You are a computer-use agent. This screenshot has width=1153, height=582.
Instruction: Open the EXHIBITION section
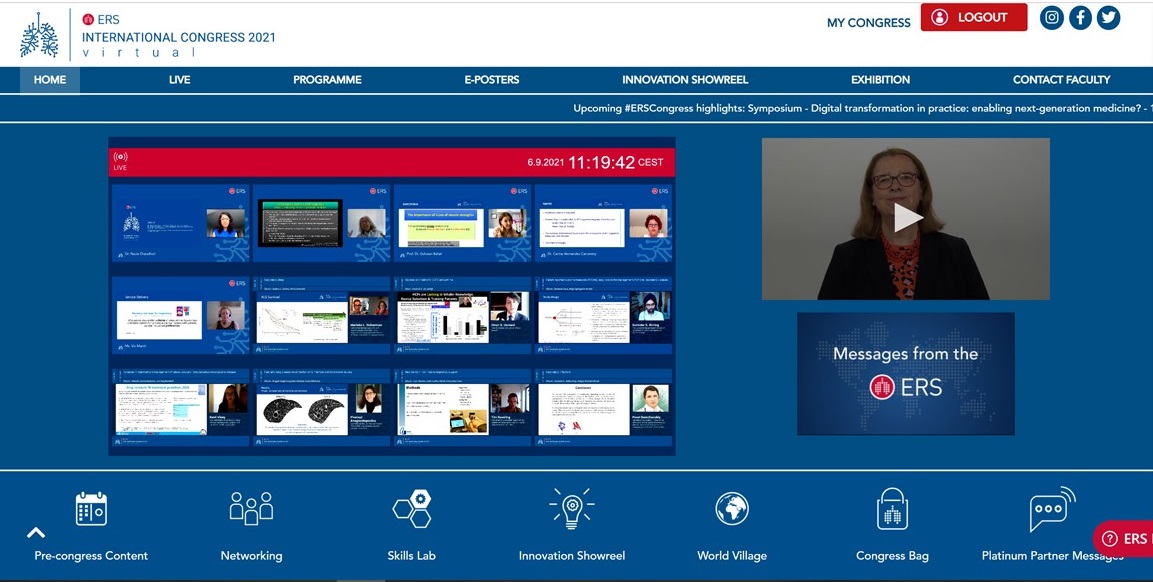click(x=880, y=79)
